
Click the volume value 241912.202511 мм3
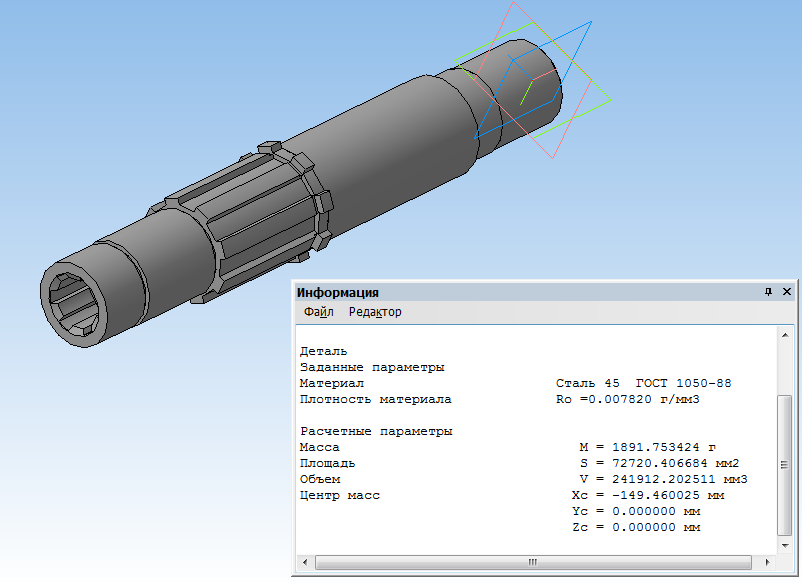pos(679,479)
